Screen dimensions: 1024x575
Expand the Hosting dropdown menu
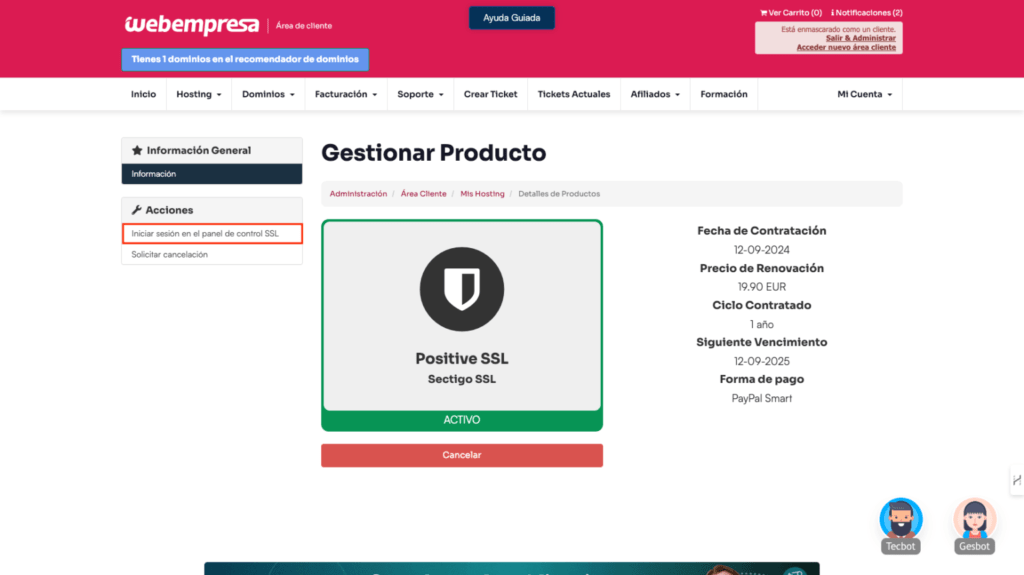[x=199, y=94]
